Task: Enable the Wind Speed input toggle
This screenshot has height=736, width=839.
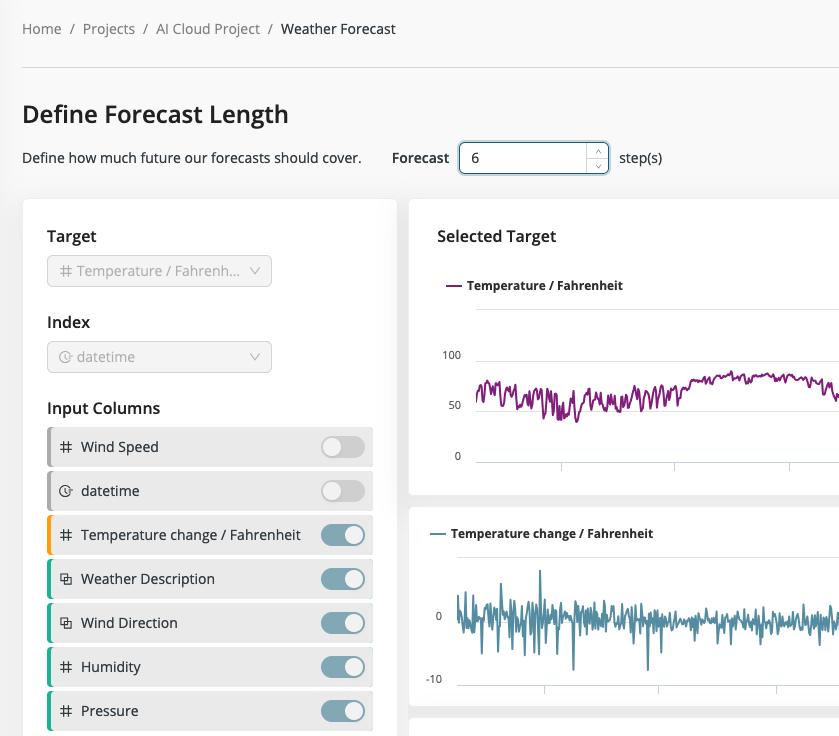Action: point(343,447)
